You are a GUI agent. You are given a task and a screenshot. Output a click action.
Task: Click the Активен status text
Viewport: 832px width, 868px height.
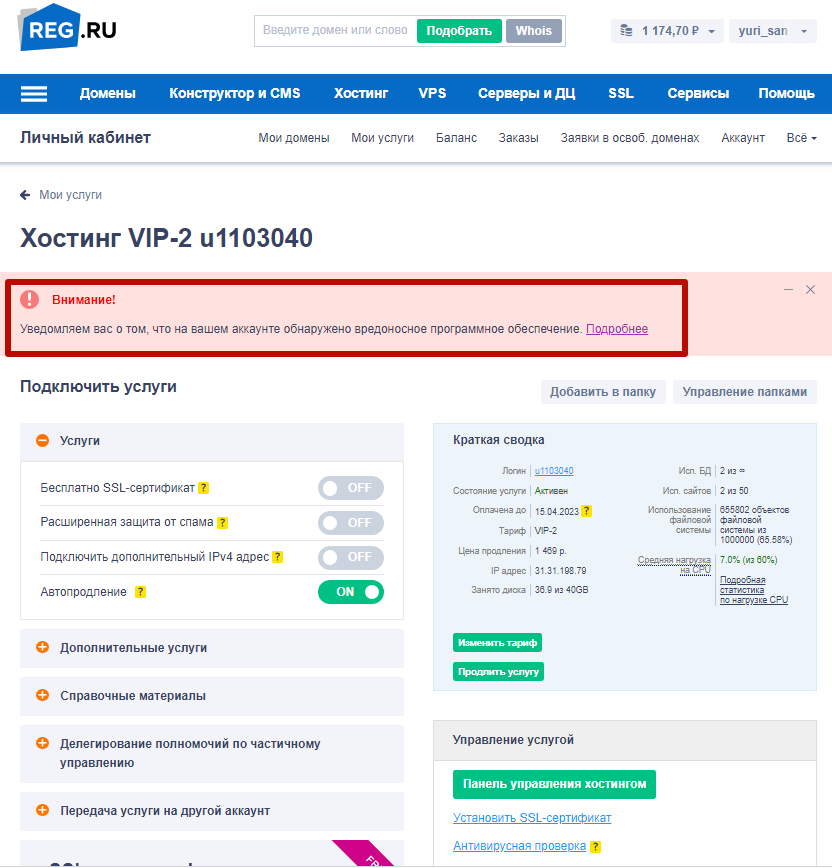coord(551,491)
